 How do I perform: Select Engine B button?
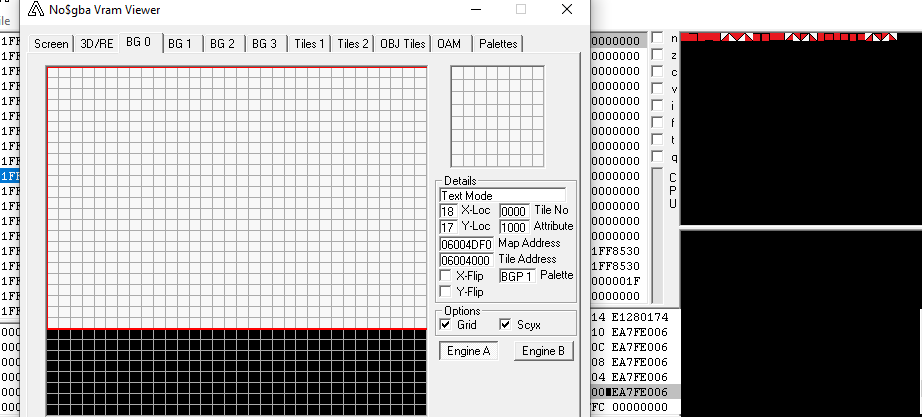[x=543, y=351]
